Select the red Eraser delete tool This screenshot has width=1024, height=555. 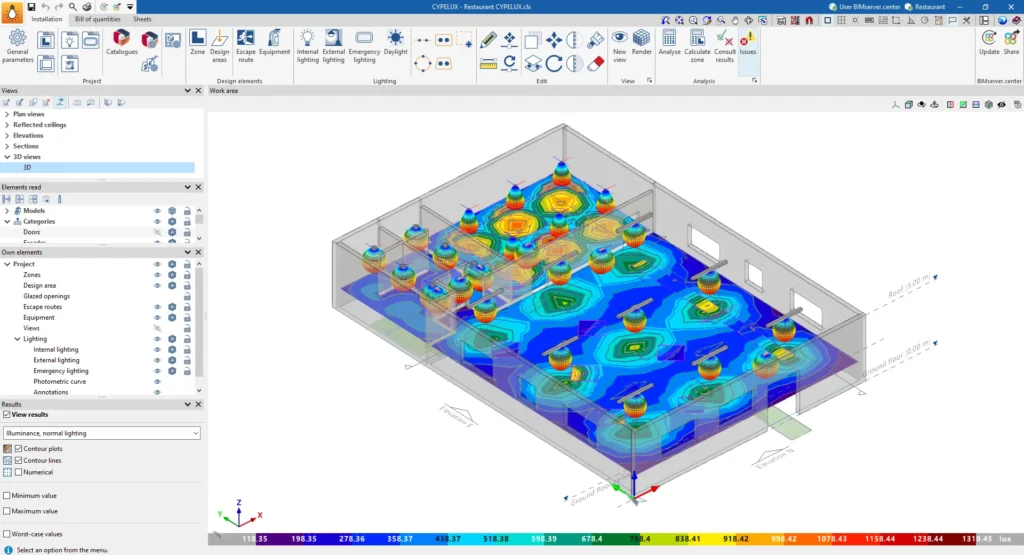point(595,63)
